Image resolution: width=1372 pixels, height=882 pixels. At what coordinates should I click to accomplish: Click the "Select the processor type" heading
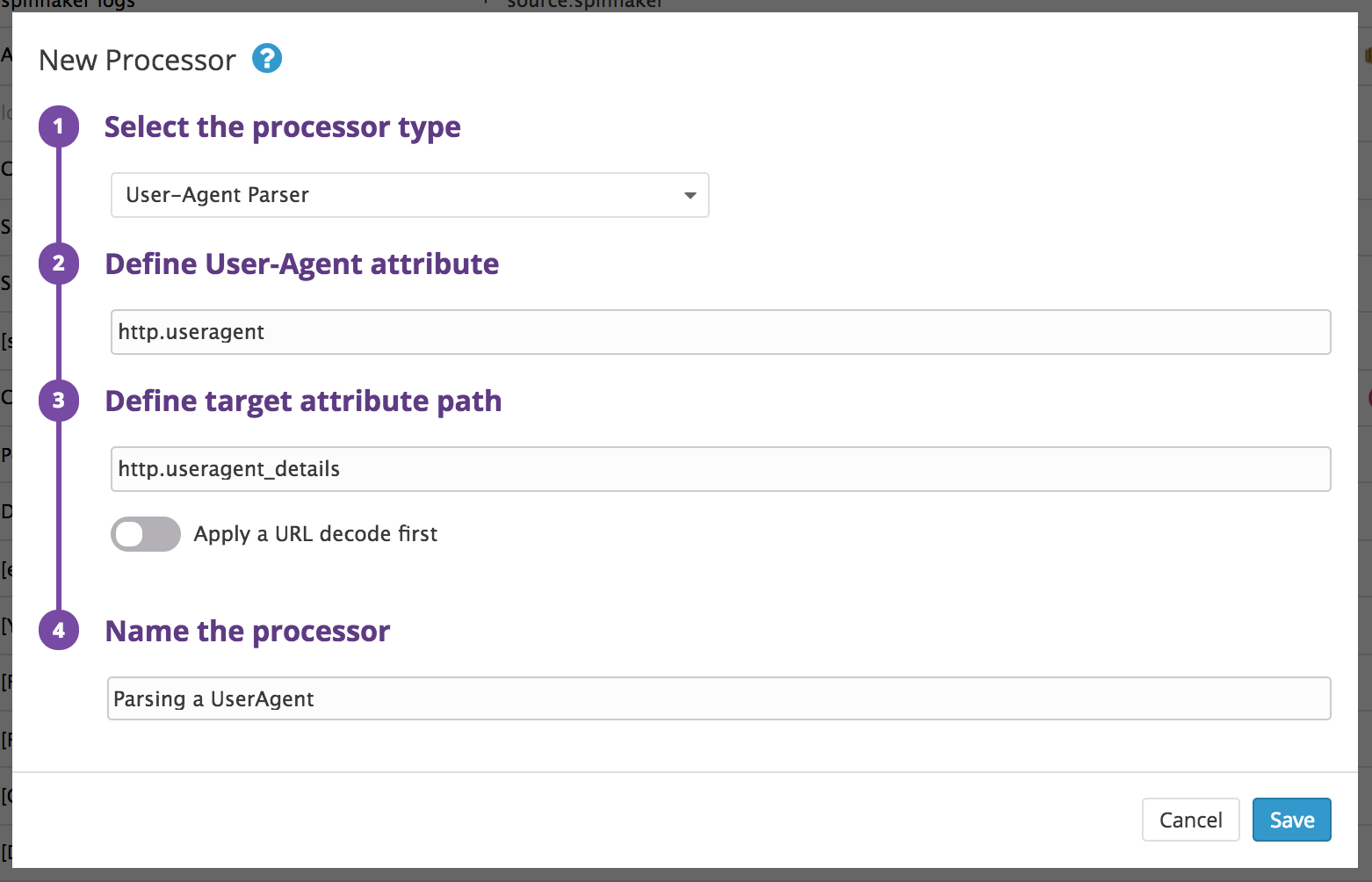pos(282,127)
